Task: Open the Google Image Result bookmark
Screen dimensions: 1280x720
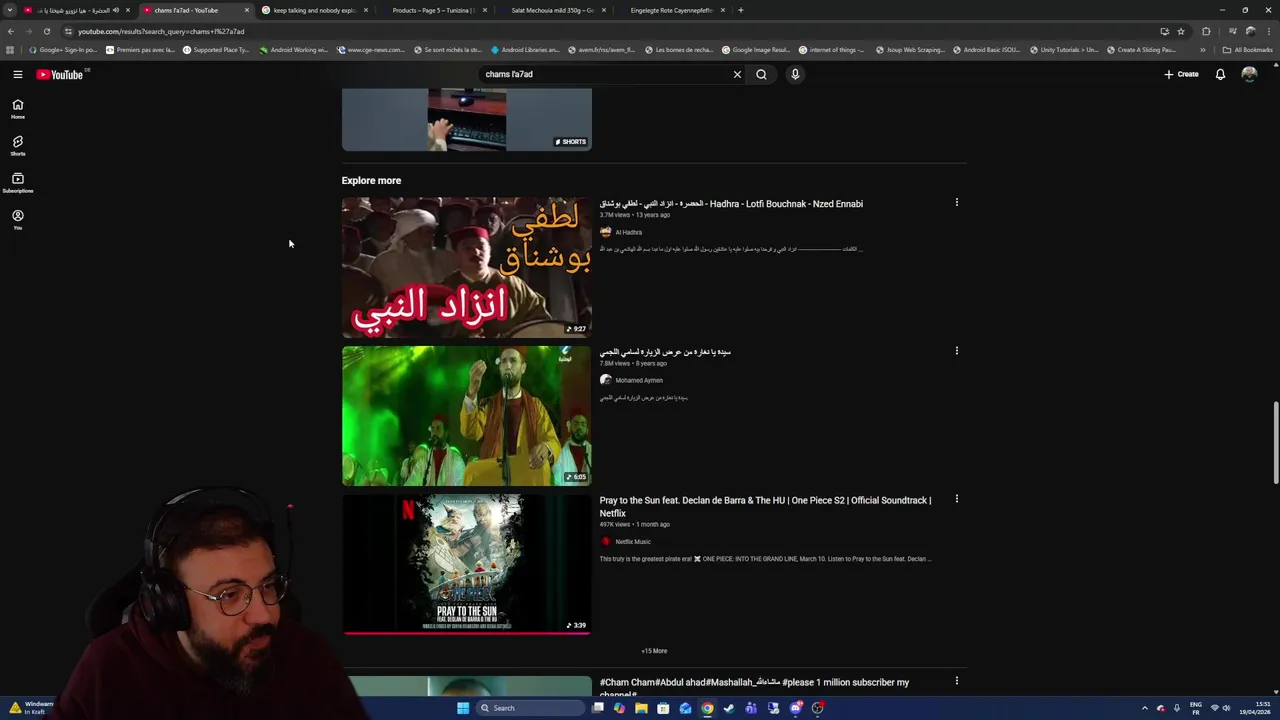Action: (755, 49)
